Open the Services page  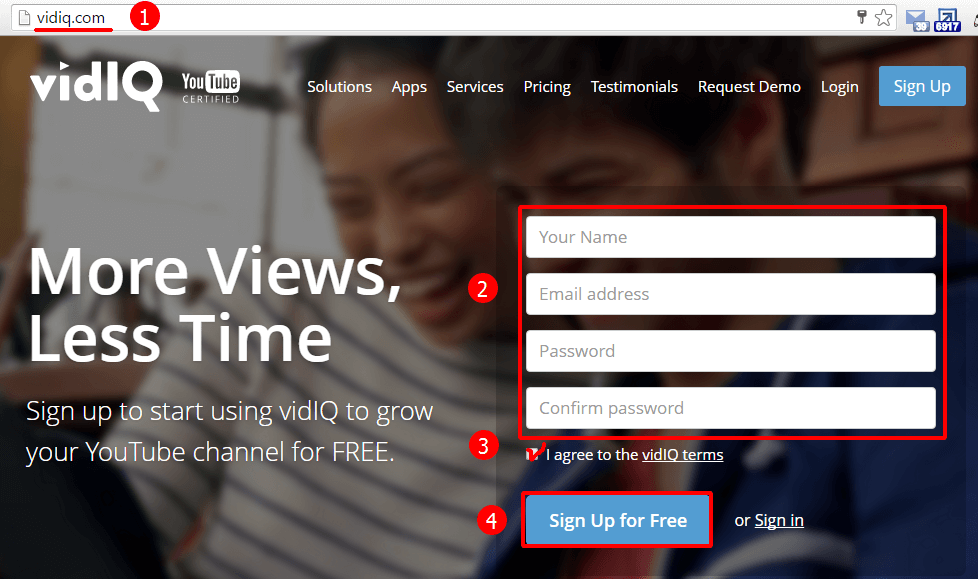coord(474,87)
